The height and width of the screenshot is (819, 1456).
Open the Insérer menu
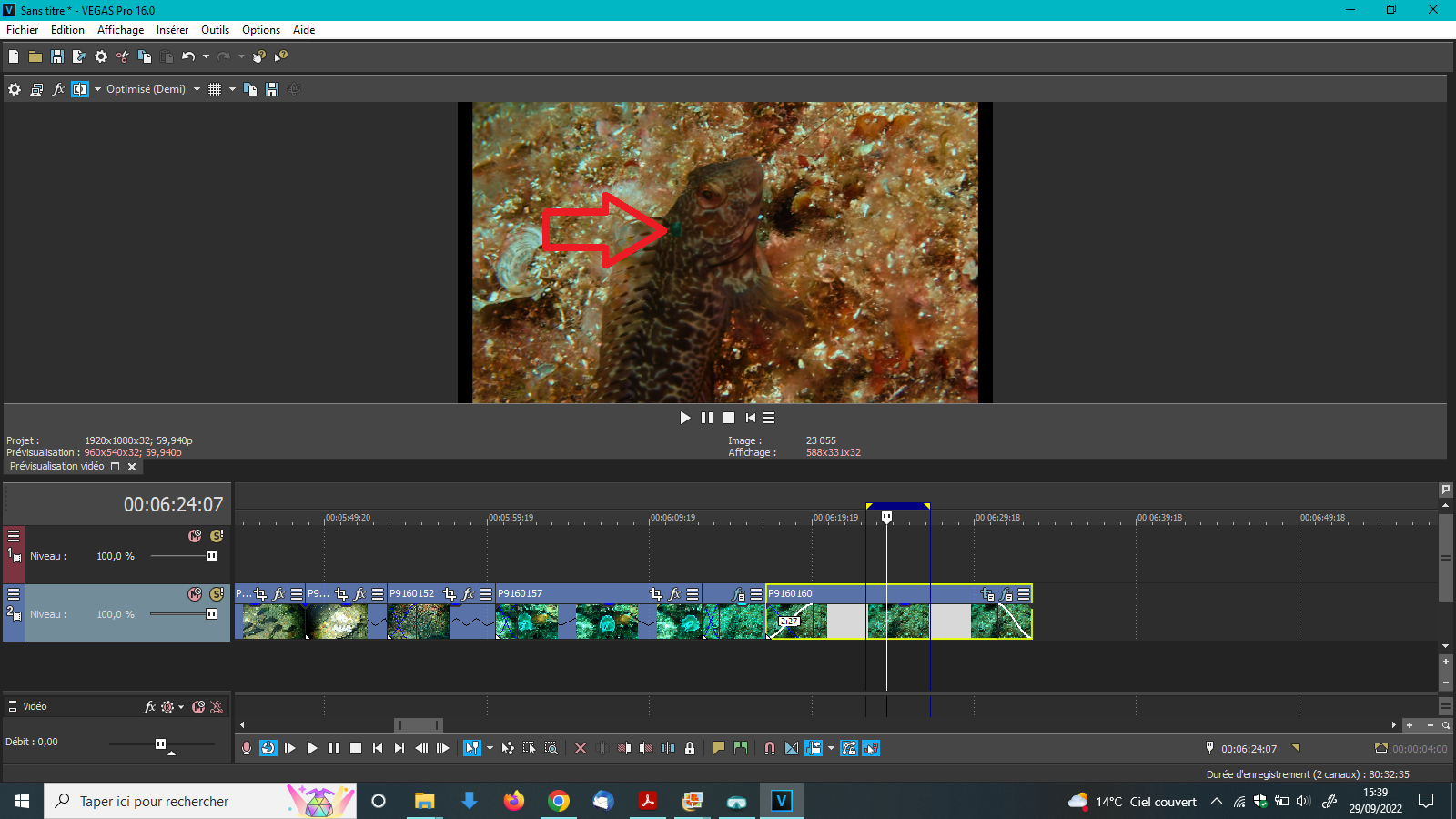point(172,30)
